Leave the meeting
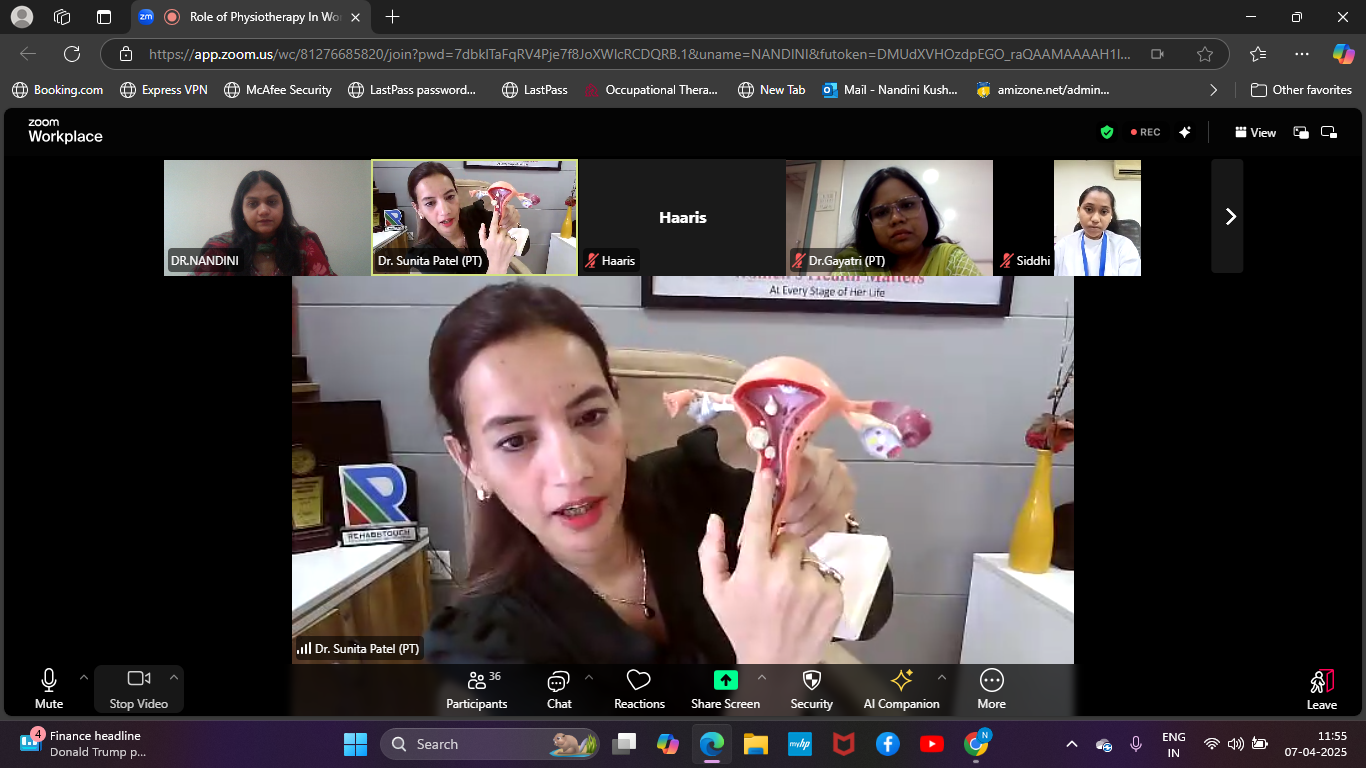Viewport: 1366px width, 768px height. 1321,689
